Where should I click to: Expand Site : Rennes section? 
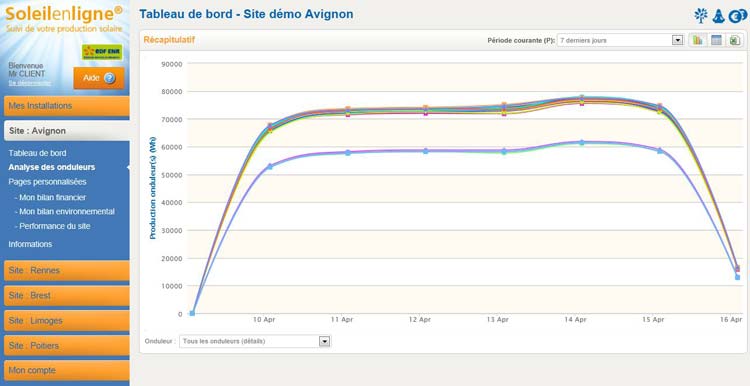point(66,270)
